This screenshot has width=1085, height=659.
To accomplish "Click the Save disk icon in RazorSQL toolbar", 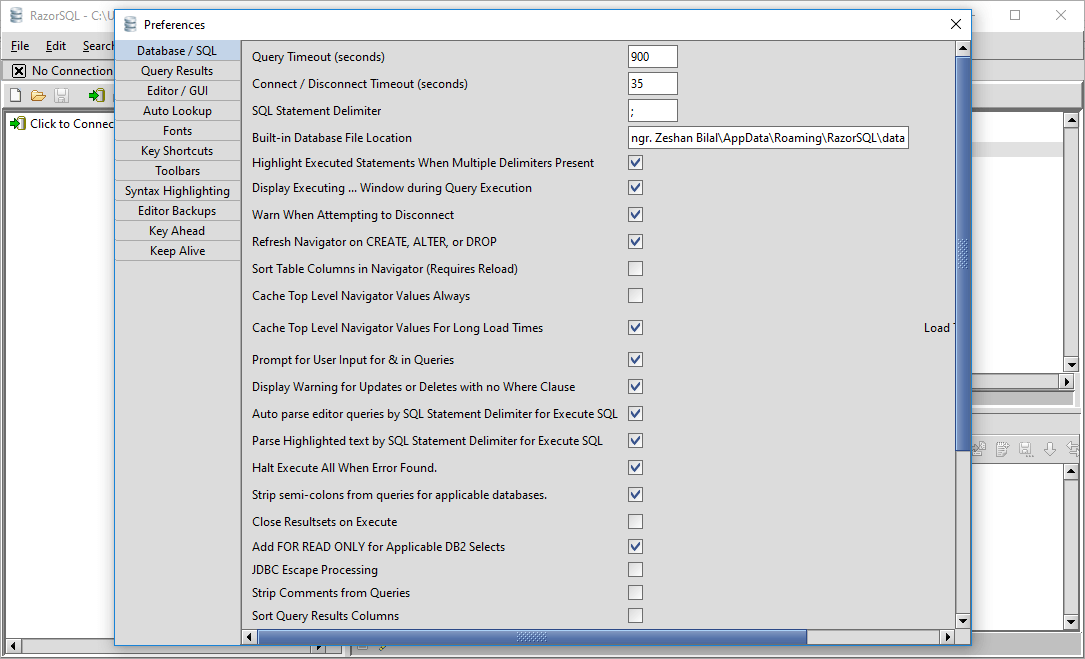I will [62, 95].
